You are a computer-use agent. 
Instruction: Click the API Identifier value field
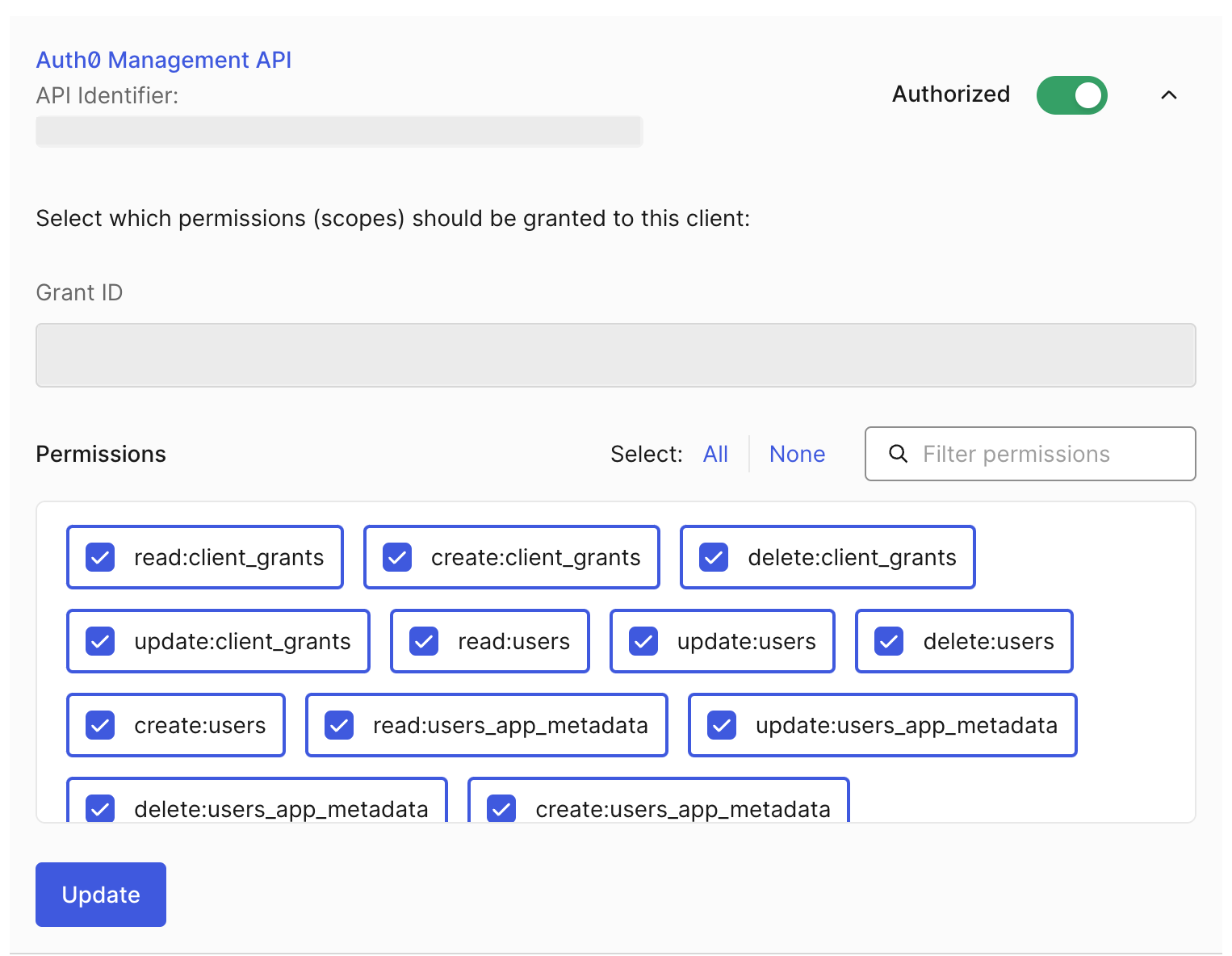click(339, 132)
